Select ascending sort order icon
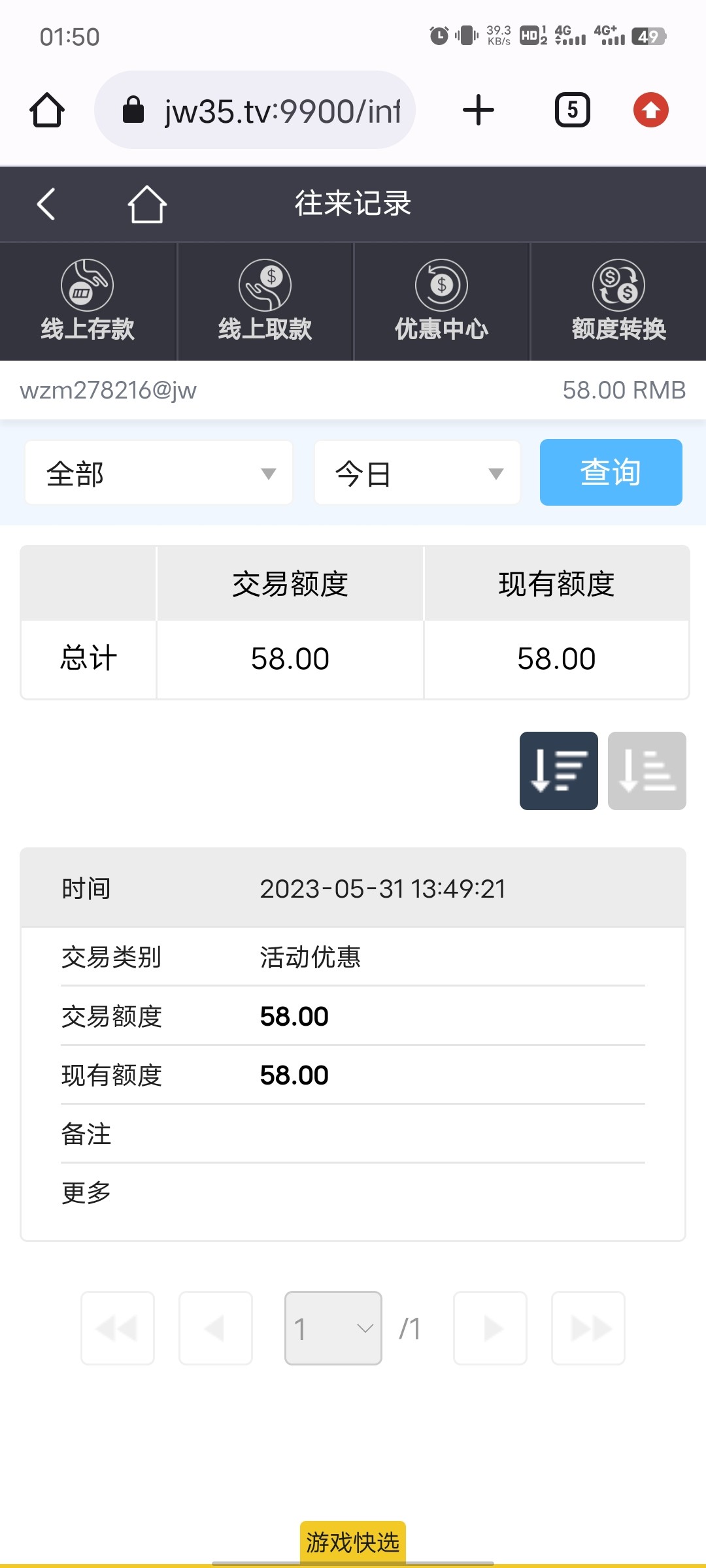The image size is (706, 1568). coord(647,771)
